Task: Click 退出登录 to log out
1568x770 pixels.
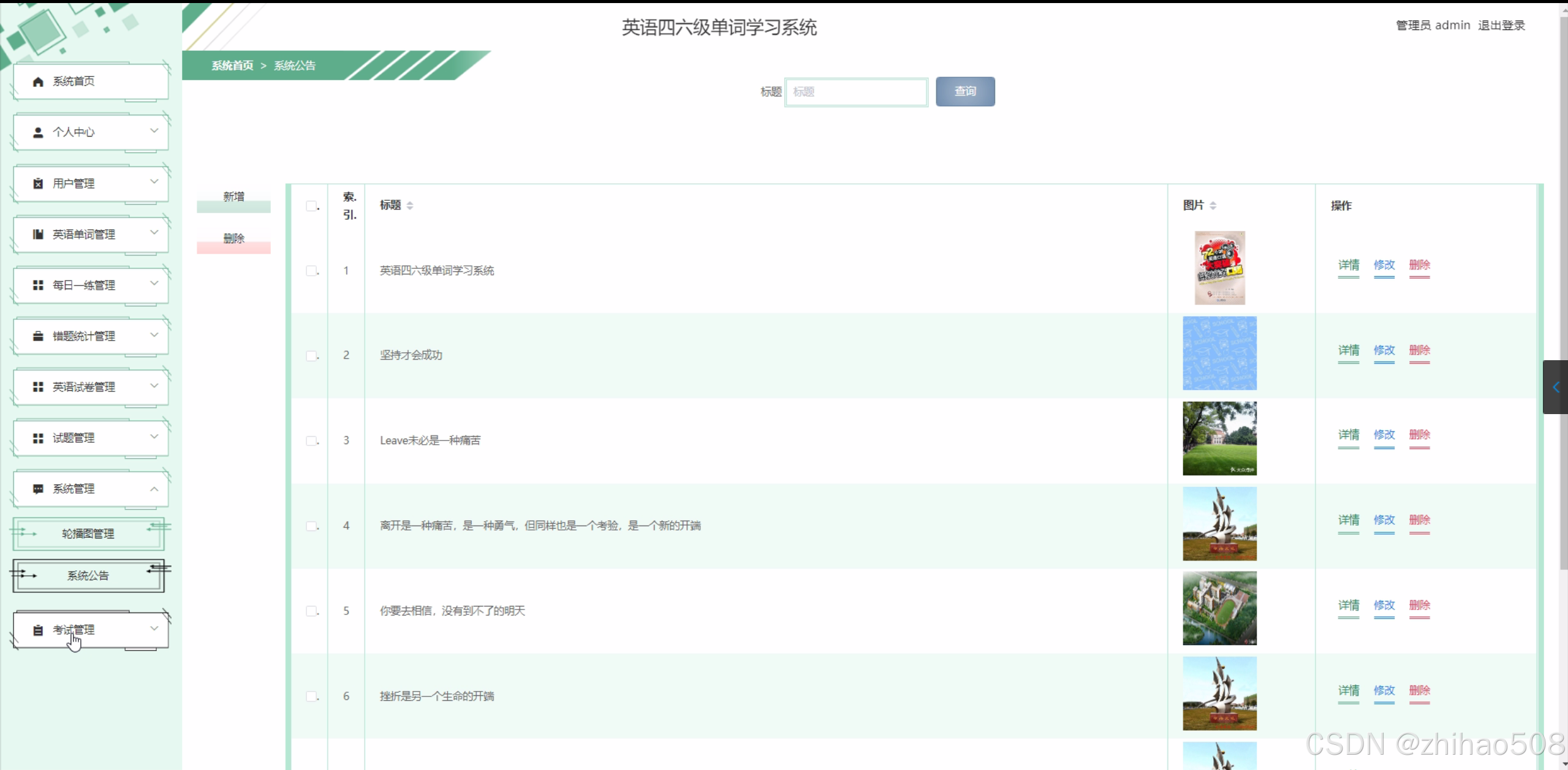Action: click(x=1500, y=25)
